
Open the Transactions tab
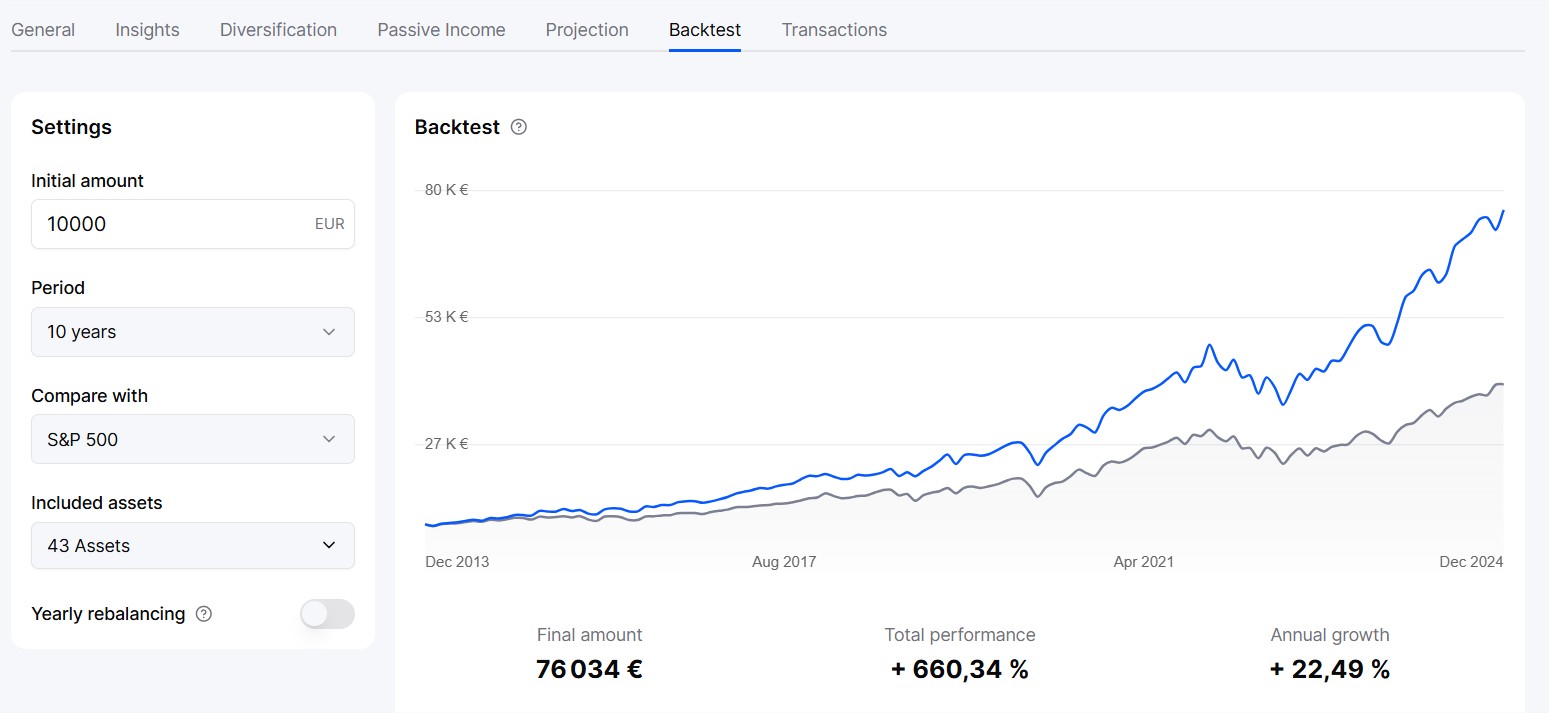tap(834, 30)
